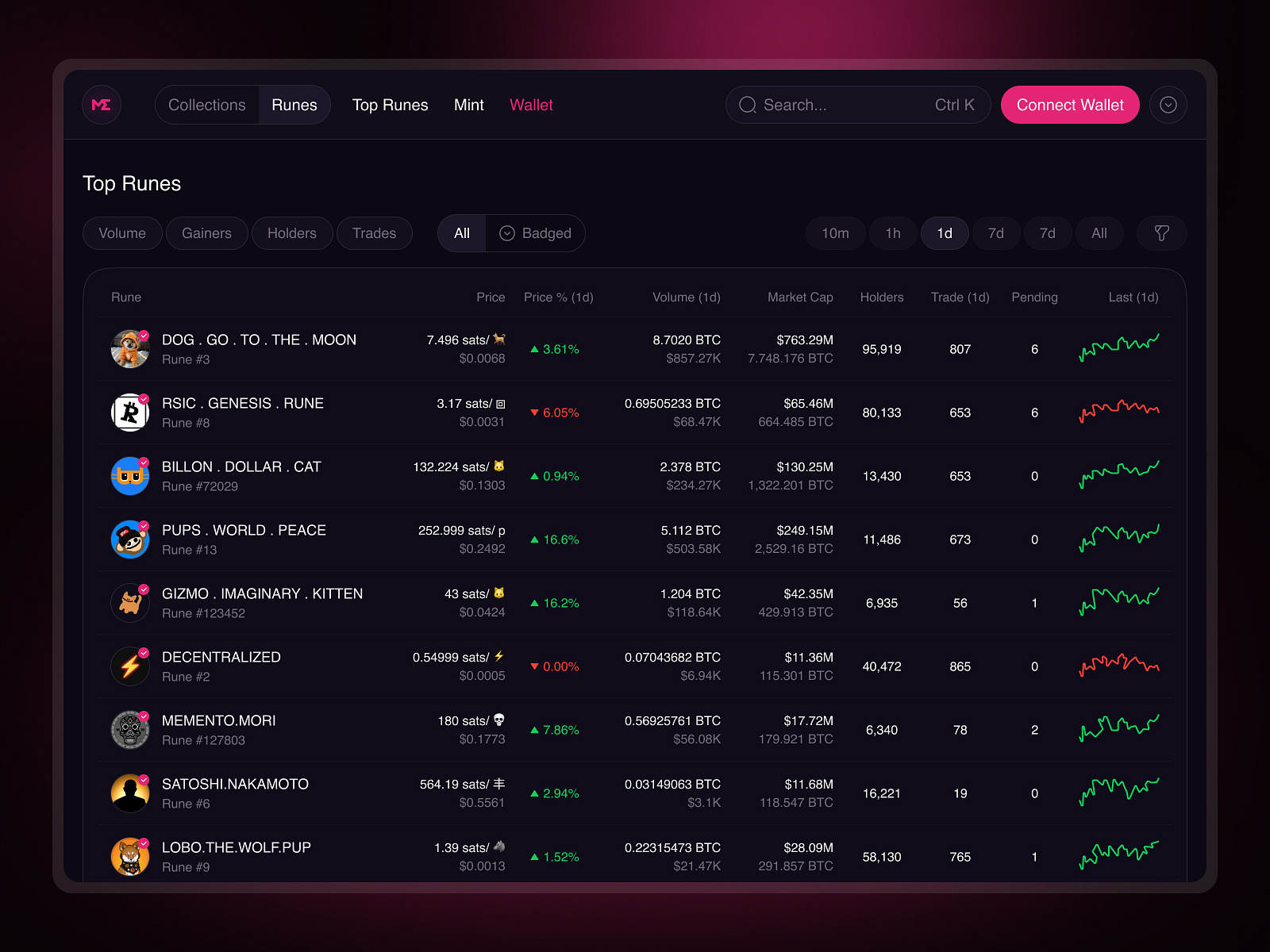1270x952 pixels.
Task: Click the magnifier icon in the search bar
Action: pyautogui.click(x=747, y=104)
